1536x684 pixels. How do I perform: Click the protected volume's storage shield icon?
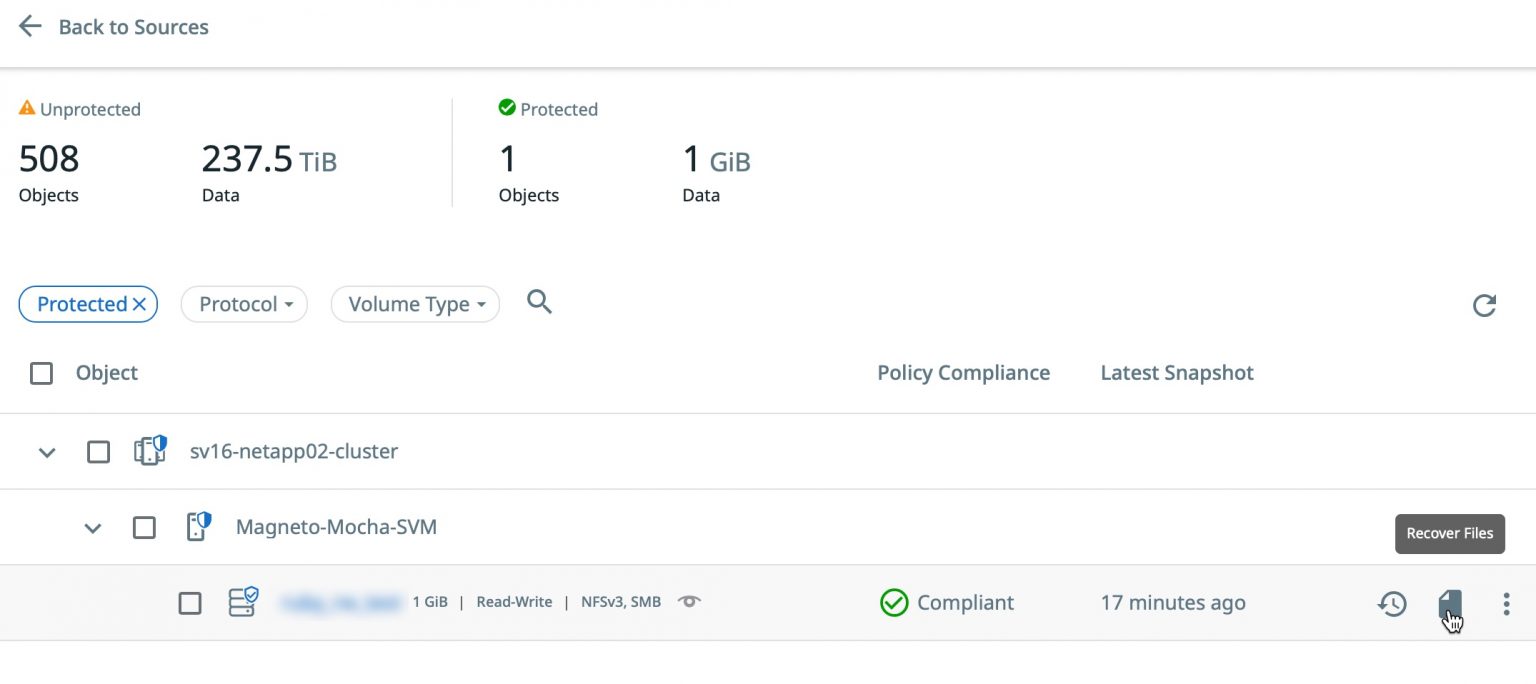[242, 601]
